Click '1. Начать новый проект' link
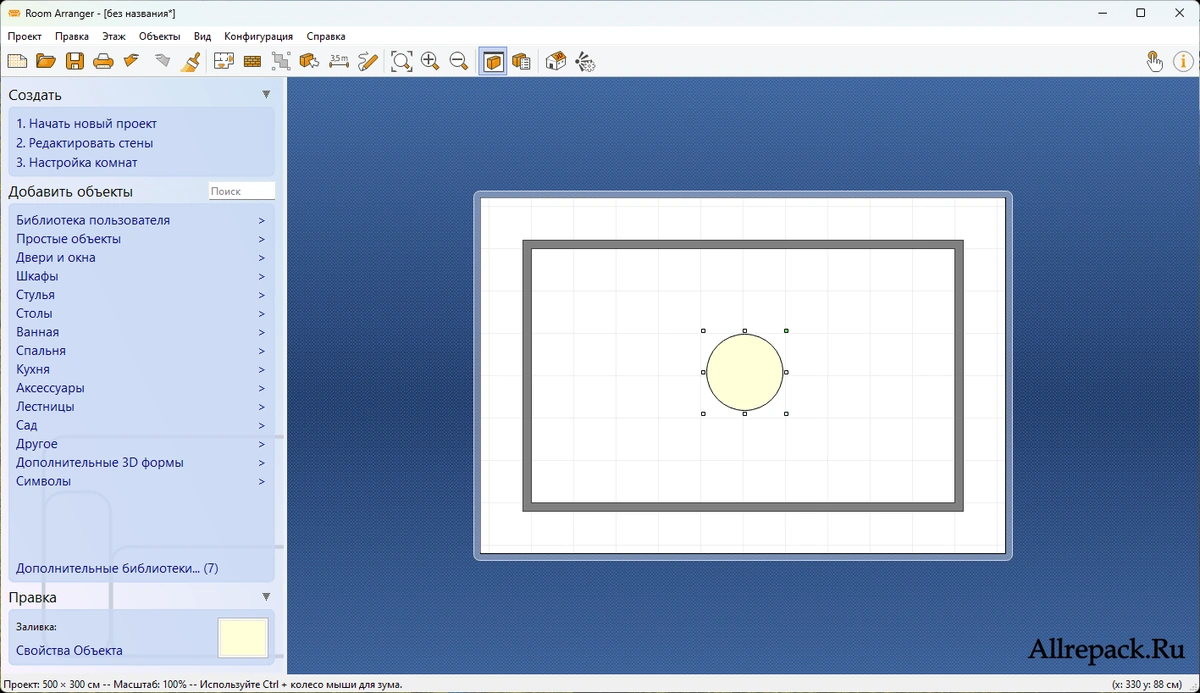1200x693 pixels. coord(86,124)
